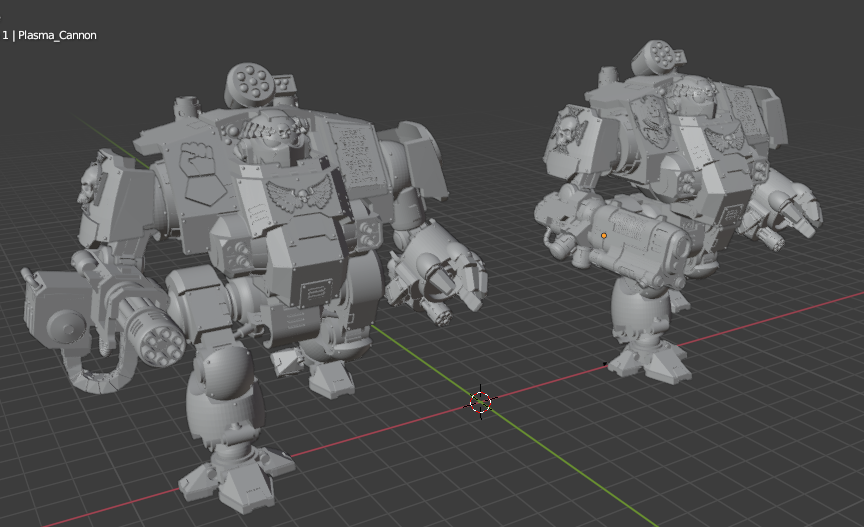Click the skull shield on the right dreadnought's shoulder
Viewport: 864px width, 527px height.
point(570,132)
